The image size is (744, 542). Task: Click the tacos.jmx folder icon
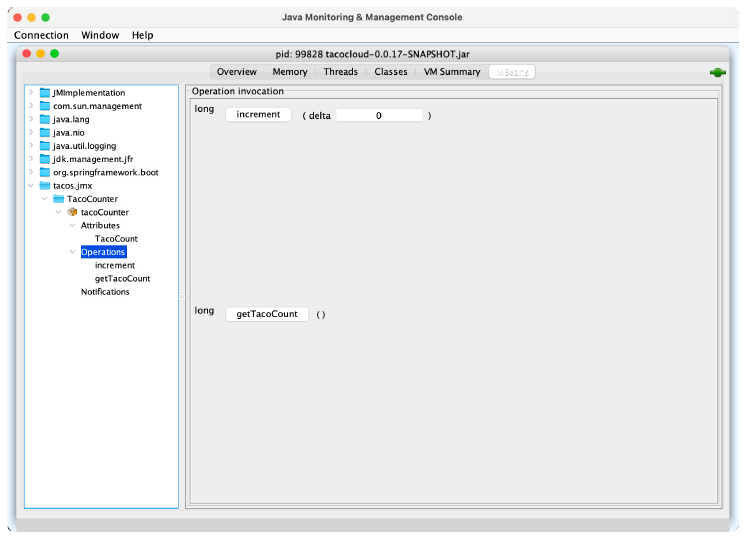click(x=45, y=186)
